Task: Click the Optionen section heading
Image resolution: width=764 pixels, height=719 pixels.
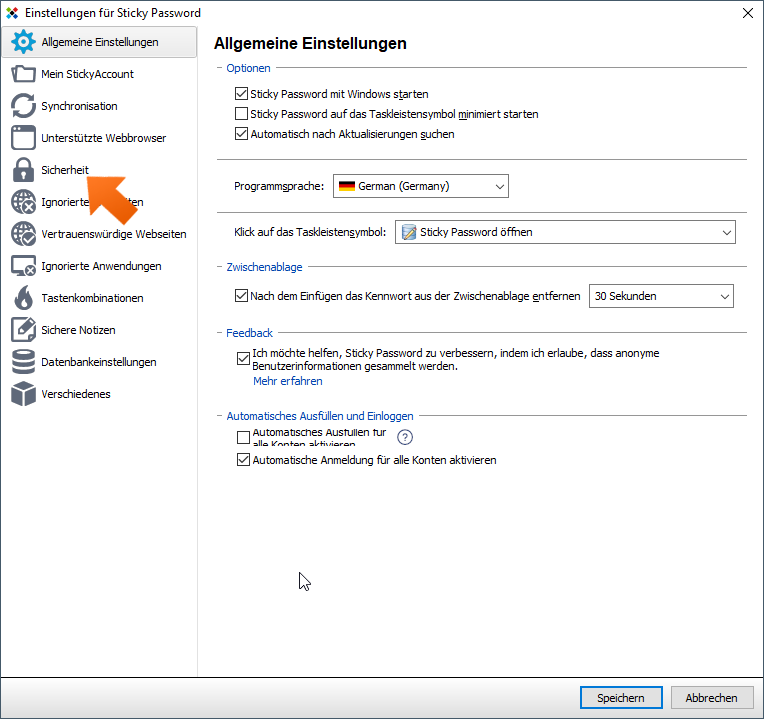Action: click(248, 68)
